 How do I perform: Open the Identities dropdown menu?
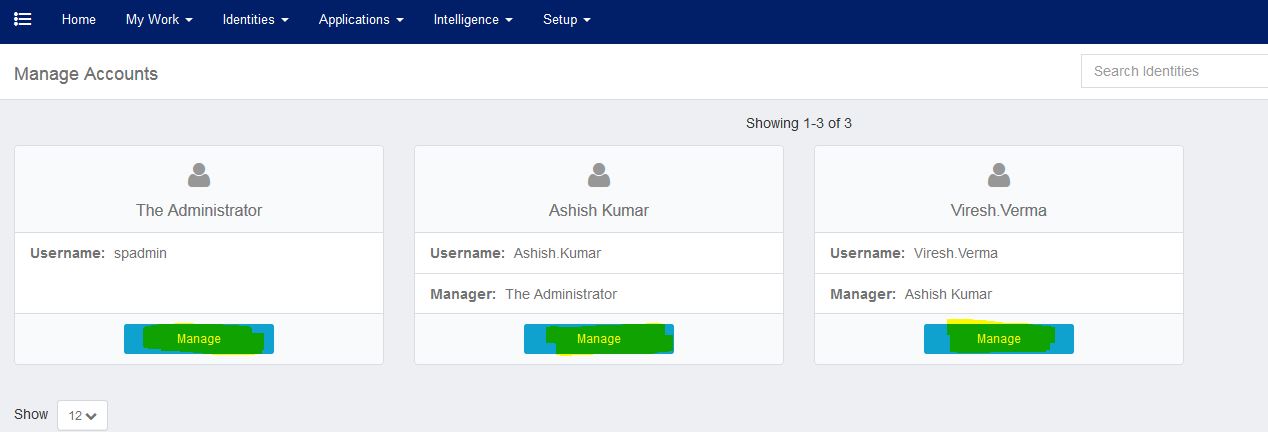(255, 19)
